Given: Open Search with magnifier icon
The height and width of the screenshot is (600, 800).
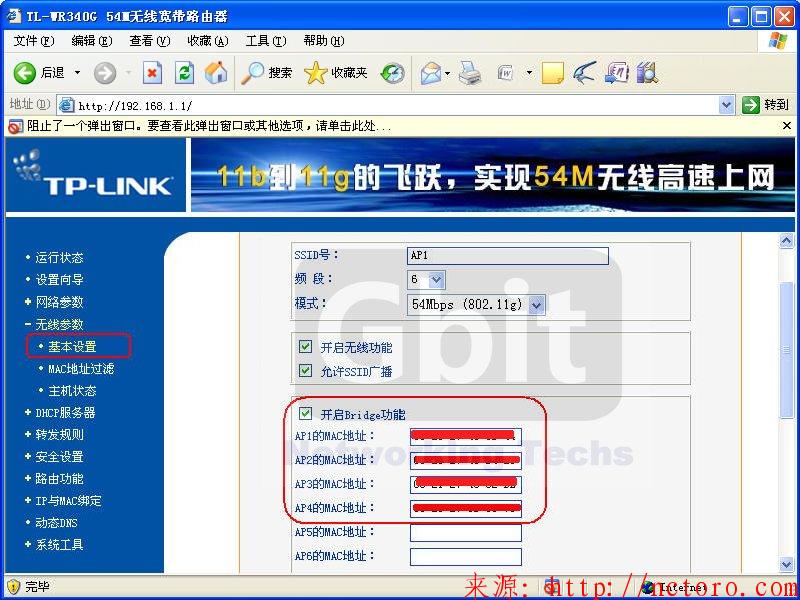Looking at the screenshot, I should coord(252,73).
